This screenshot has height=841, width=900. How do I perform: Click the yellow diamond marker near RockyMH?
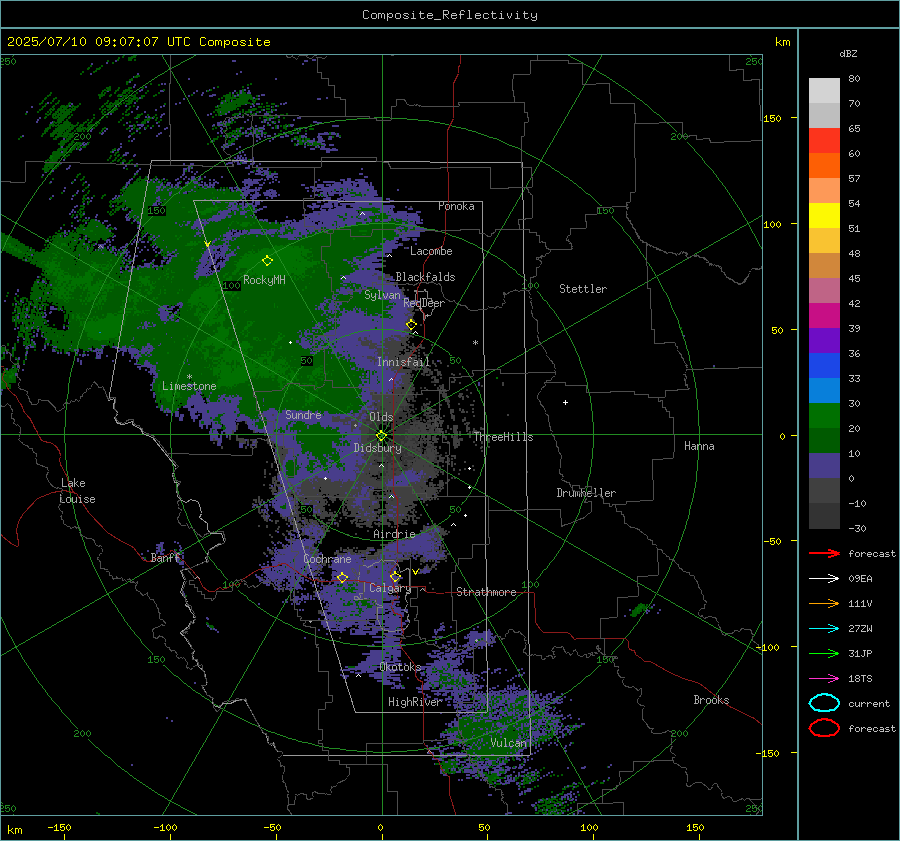[267, 261]
